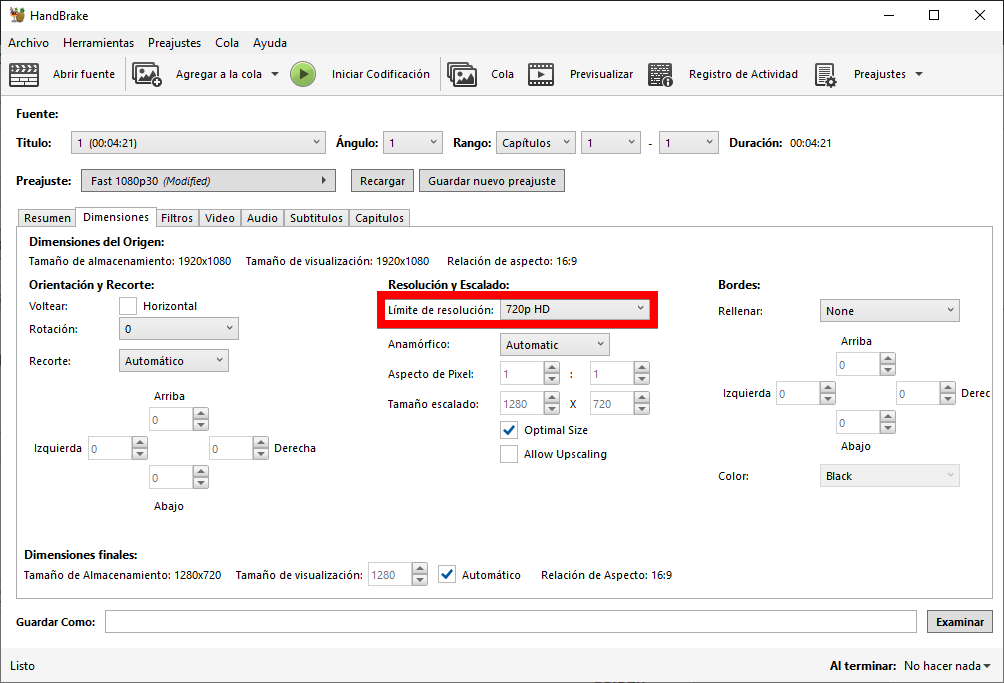The image size is (1004, 683).
Task: Open the Color Black dropdown
Action: (889, 476)
